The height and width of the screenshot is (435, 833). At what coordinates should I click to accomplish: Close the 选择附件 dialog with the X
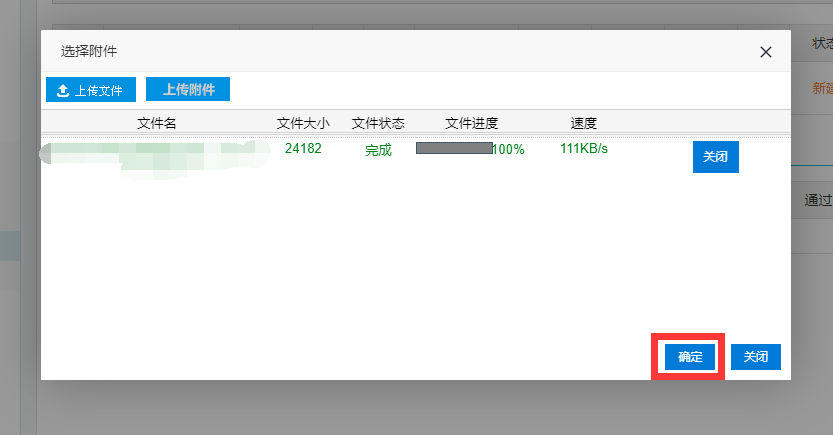[x=766, y=52]
